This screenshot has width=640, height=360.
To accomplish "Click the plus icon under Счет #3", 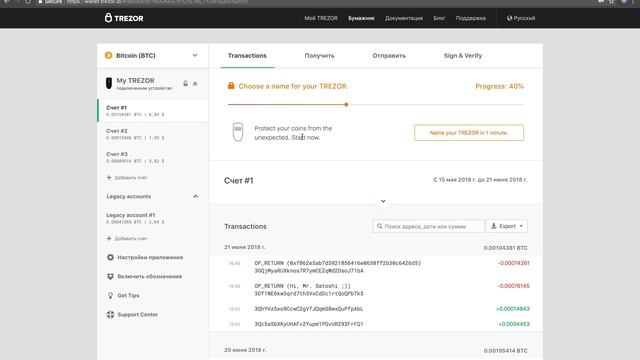I will [x=109, y=178].
